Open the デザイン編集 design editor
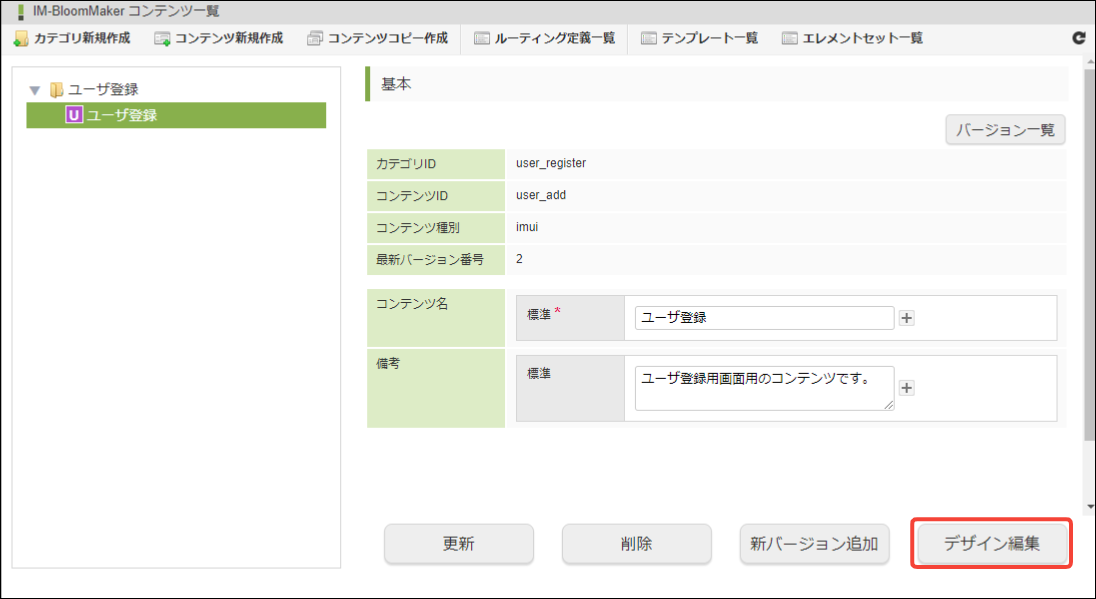The width and height of the screenshot is (1096, 599). click(992, 544)
